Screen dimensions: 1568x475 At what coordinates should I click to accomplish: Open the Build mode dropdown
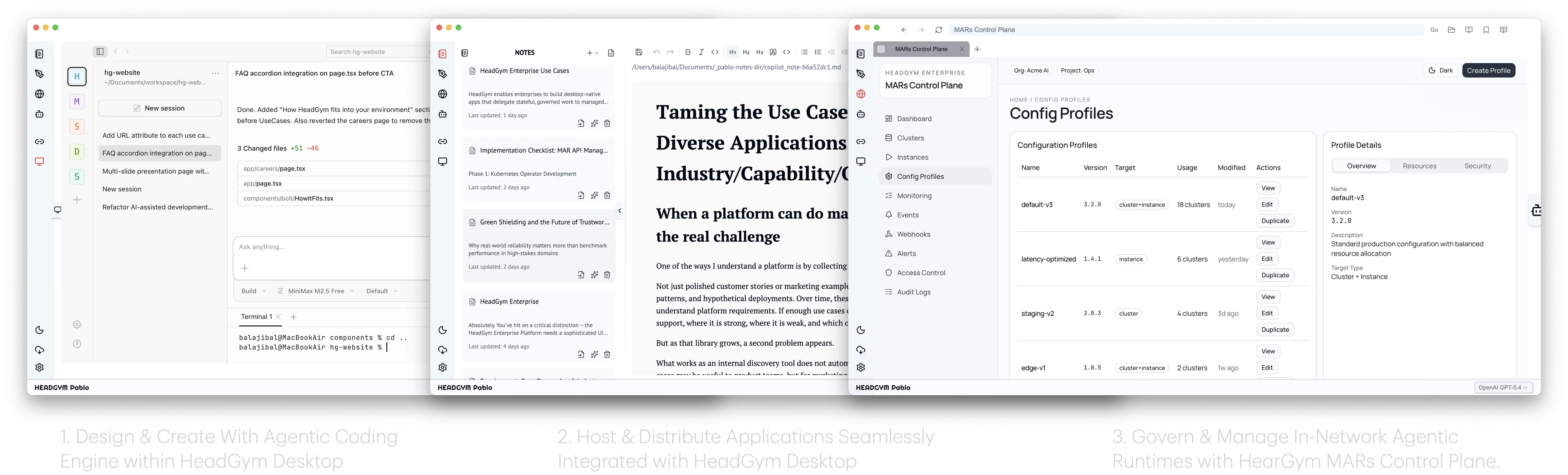coord(253,291)
